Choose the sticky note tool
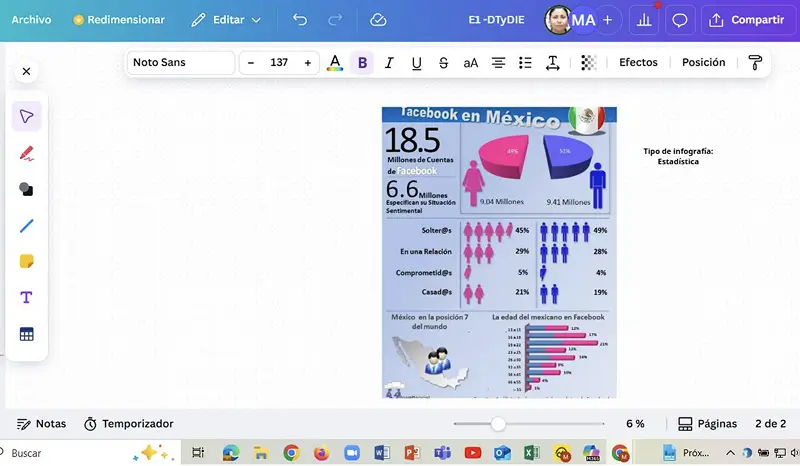This screenshot has height=466, width=800. [27, 261]
